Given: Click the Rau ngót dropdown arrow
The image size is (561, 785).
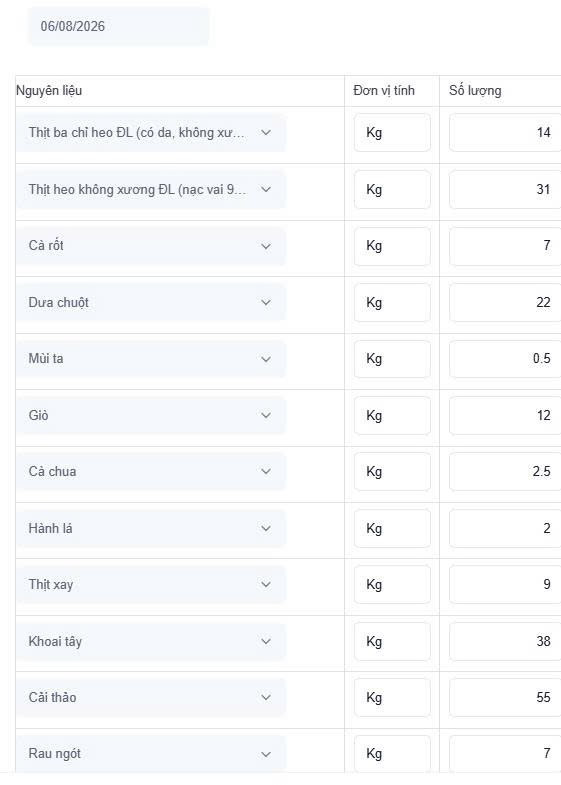Looking at the screenshot, I should (266, 754).
